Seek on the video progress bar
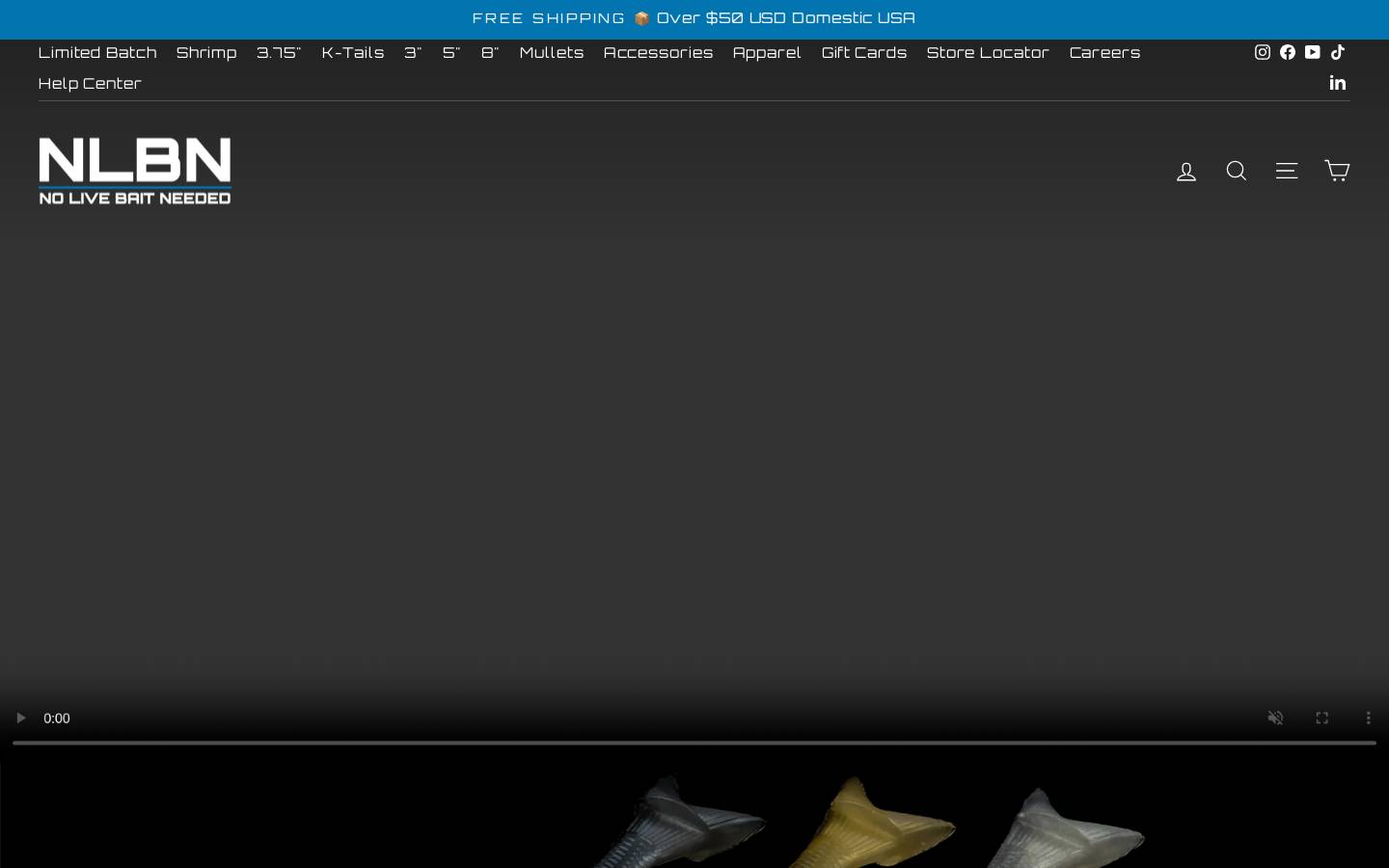 point(694,743)
